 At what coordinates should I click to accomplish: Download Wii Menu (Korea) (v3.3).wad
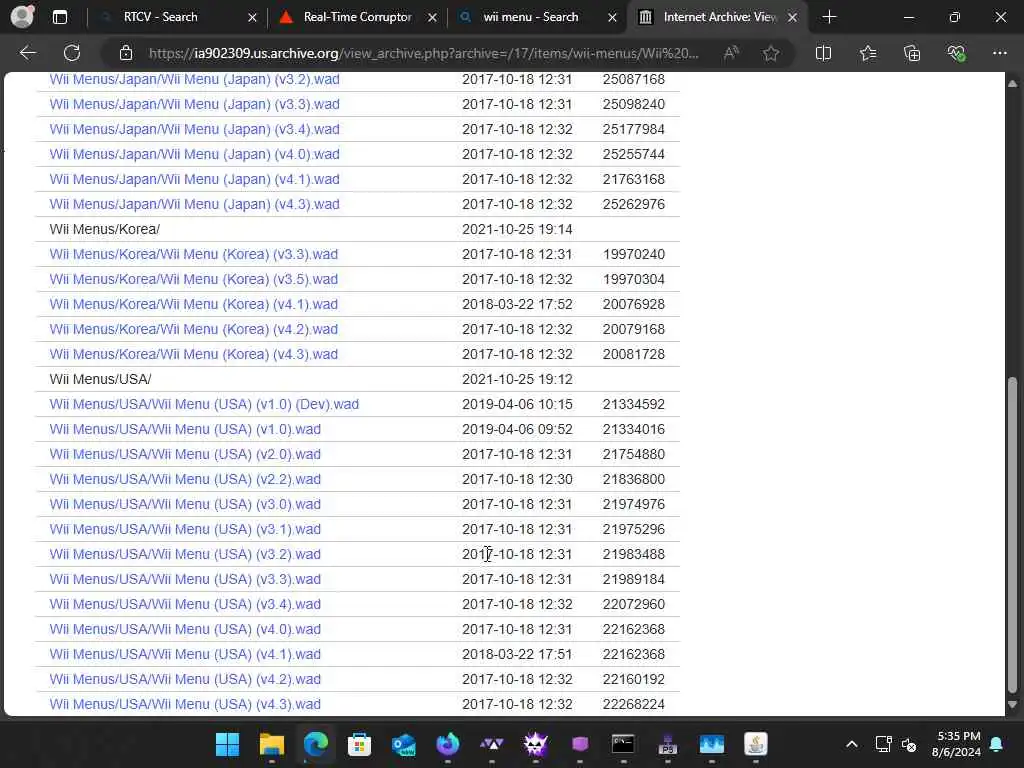pyautogui.click(x=194, y=254)
